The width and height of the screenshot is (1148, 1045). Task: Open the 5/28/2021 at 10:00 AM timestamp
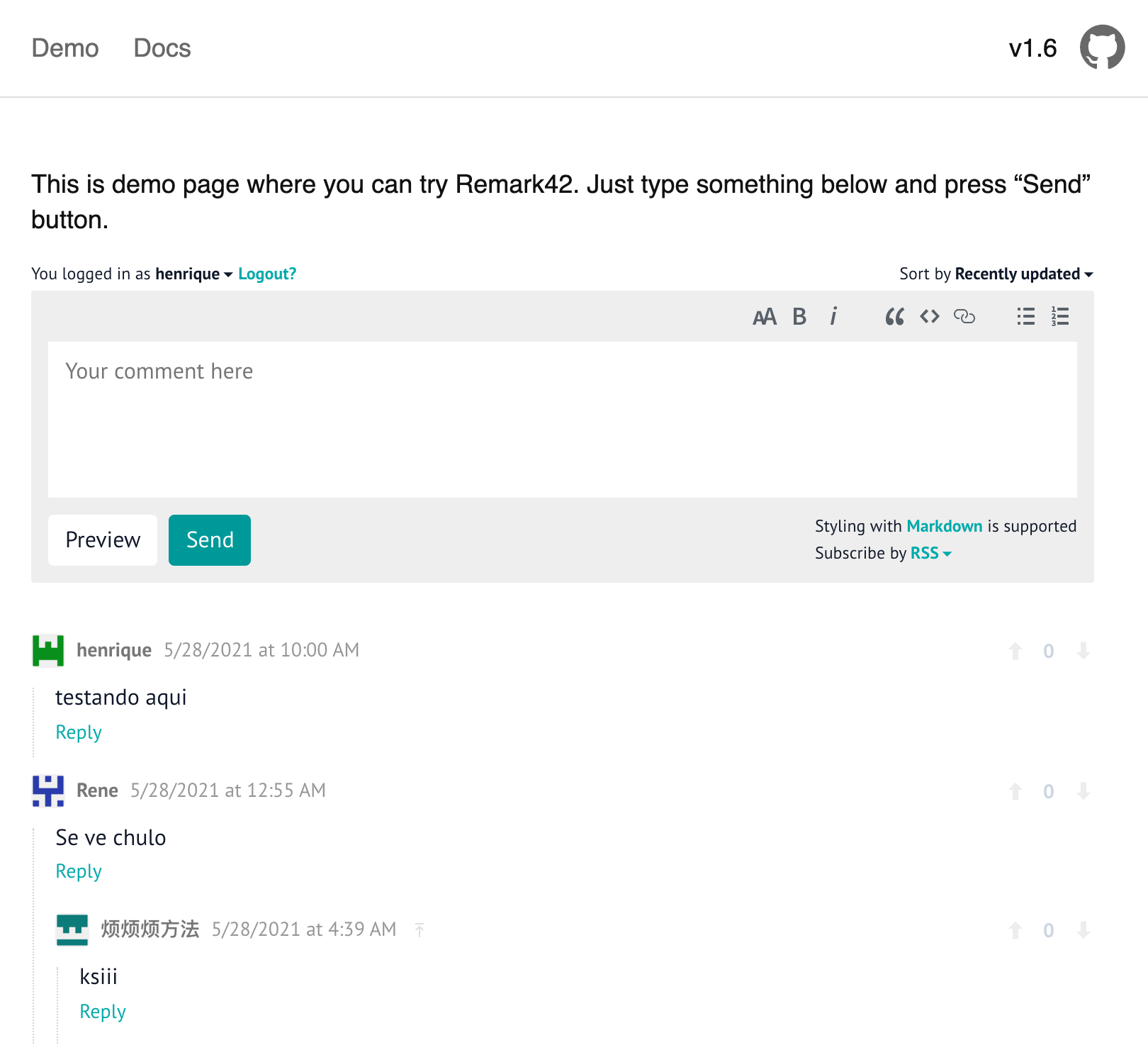tap(261, 650)
